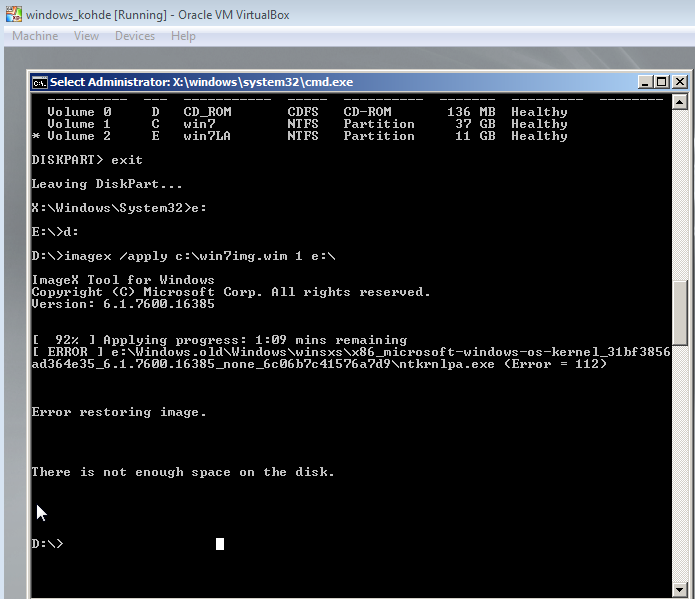Image resolution: width=695 pixels, height=599 pixels.
Task: Open the Machine menu
Action: point(35,36)
